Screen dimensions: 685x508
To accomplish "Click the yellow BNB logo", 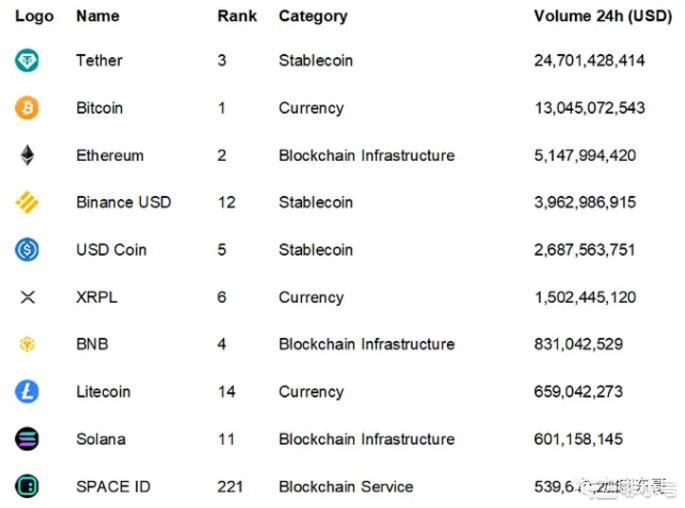I will (x=27, y=345).
